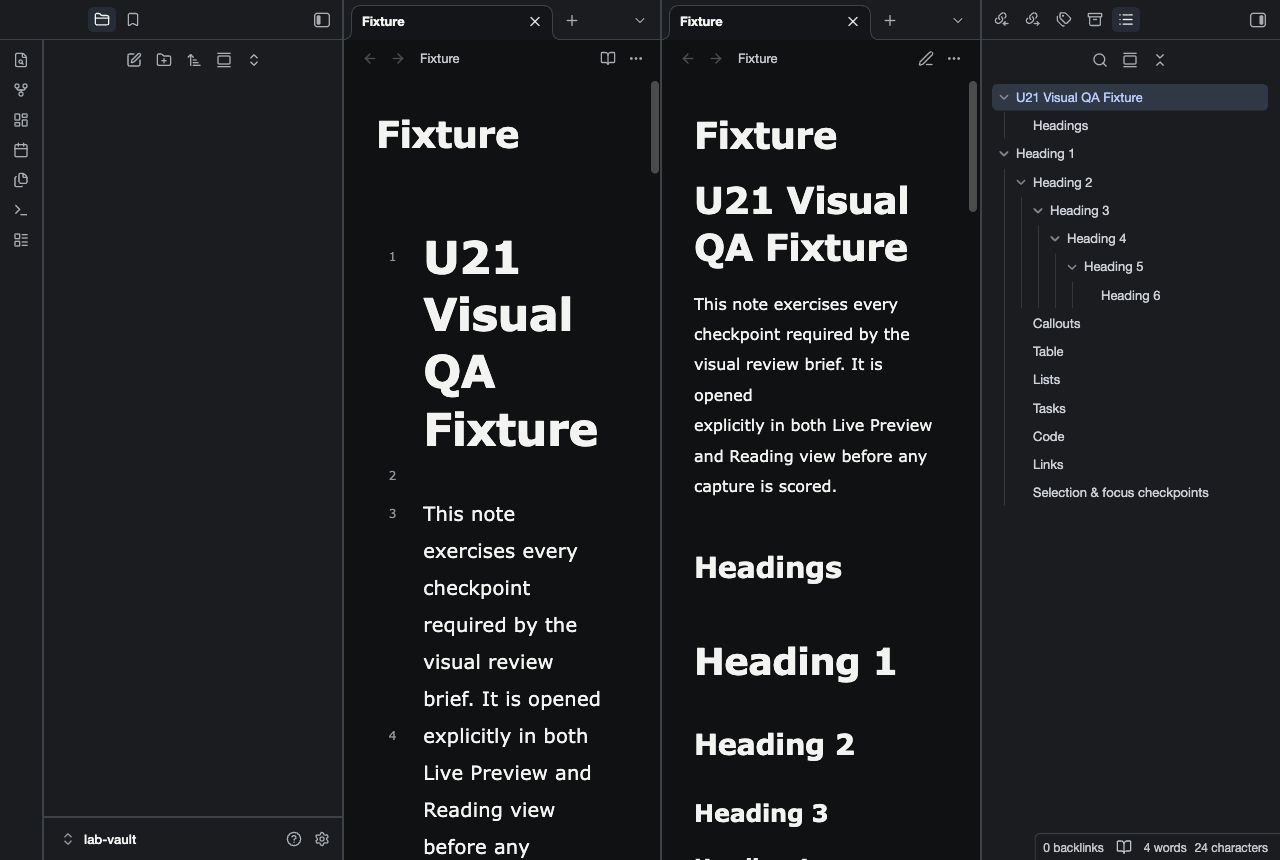Open the quick switcher ribbon icon
1280x860 pixels.
click(21, 60)
